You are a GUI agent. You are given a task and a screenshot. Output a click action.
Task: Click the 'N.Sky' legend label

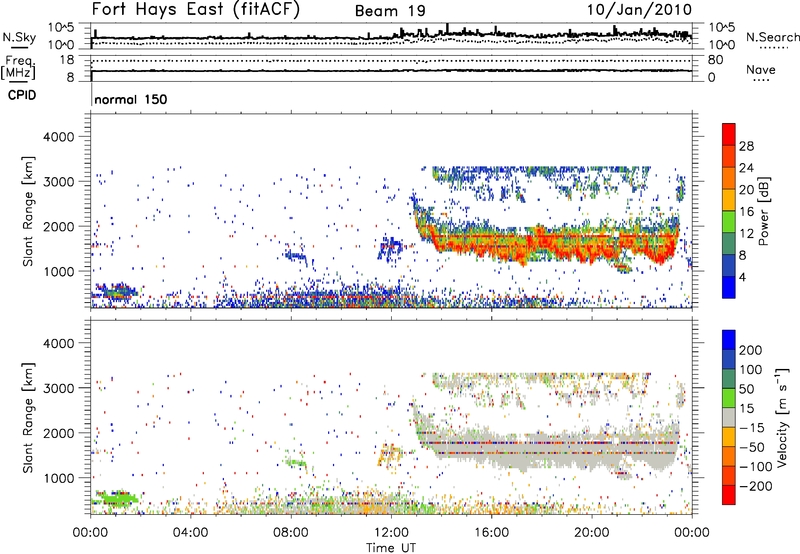coord(19,37)
